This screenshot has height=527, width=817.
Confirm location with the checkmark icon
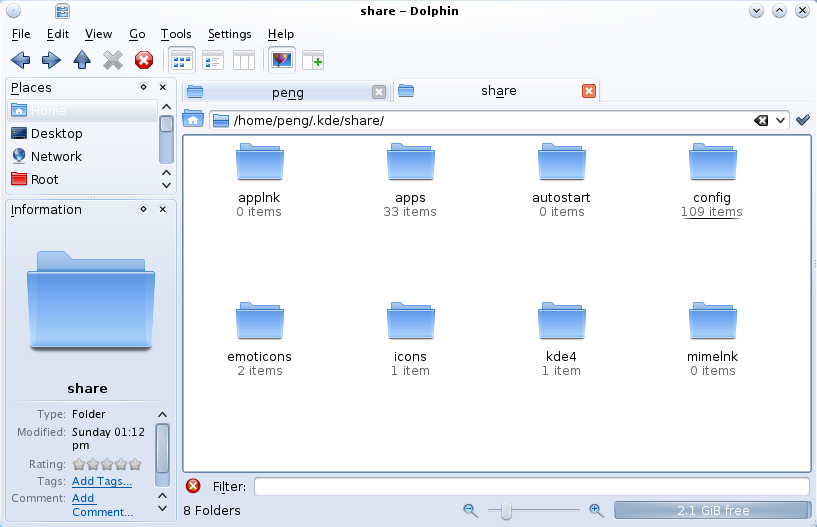click(x=802, y=120)
